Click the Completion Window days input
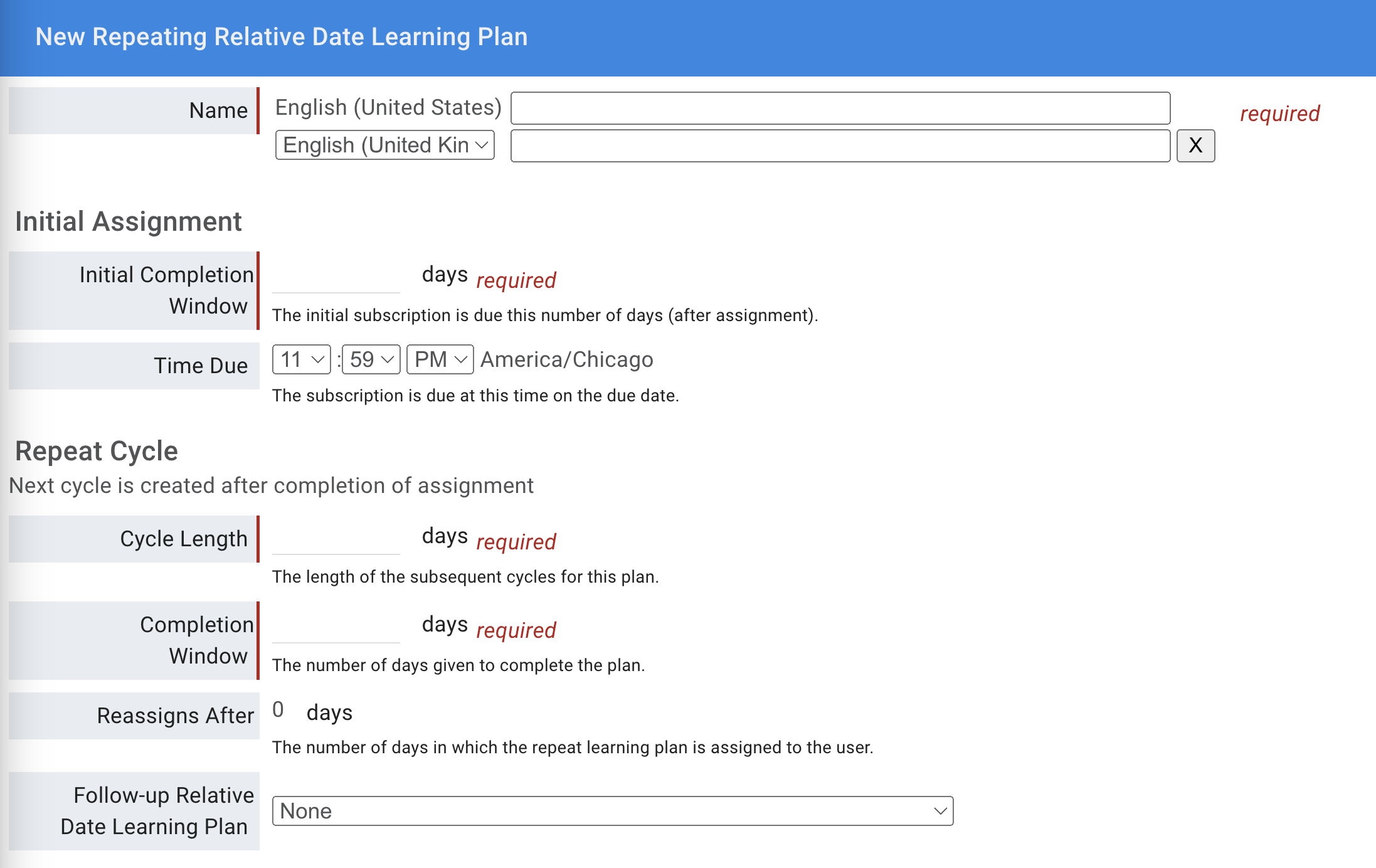1376x868 pixels. [336, 628]
